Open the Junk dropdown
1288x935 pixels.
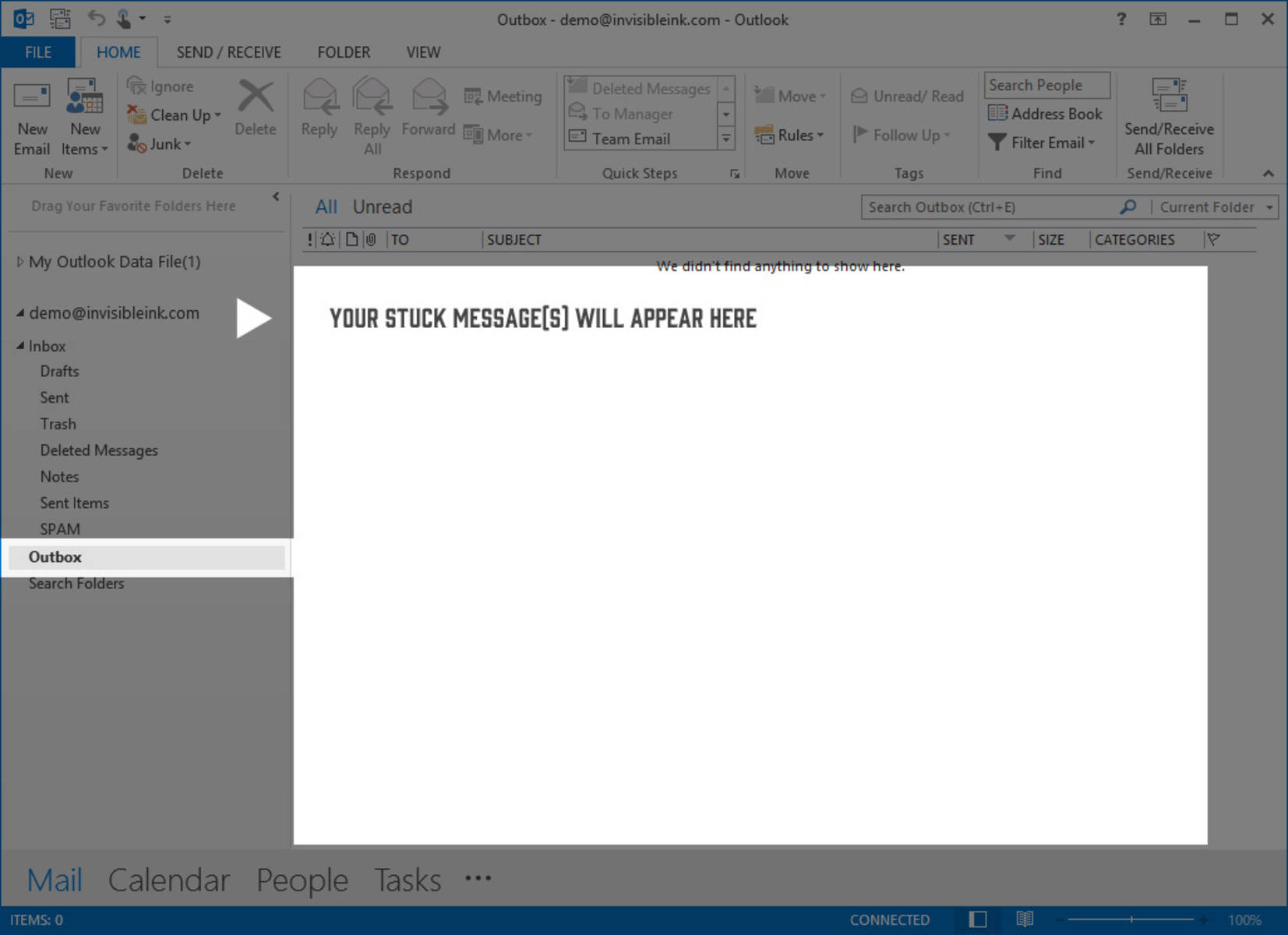[x=160, y=143]
